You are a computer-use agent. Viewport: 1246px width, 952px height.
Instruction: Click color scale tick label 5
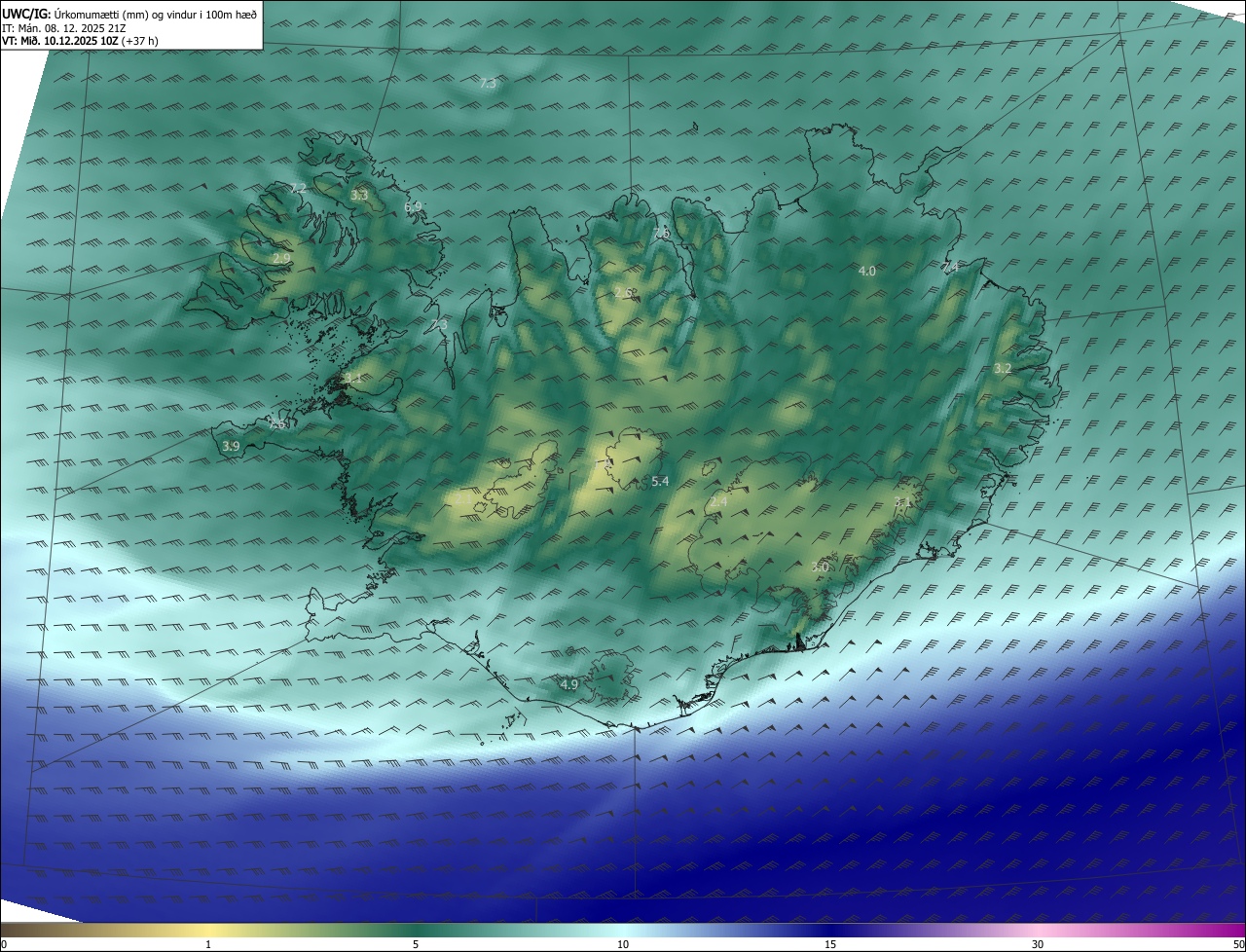click(x=416, y=944)
